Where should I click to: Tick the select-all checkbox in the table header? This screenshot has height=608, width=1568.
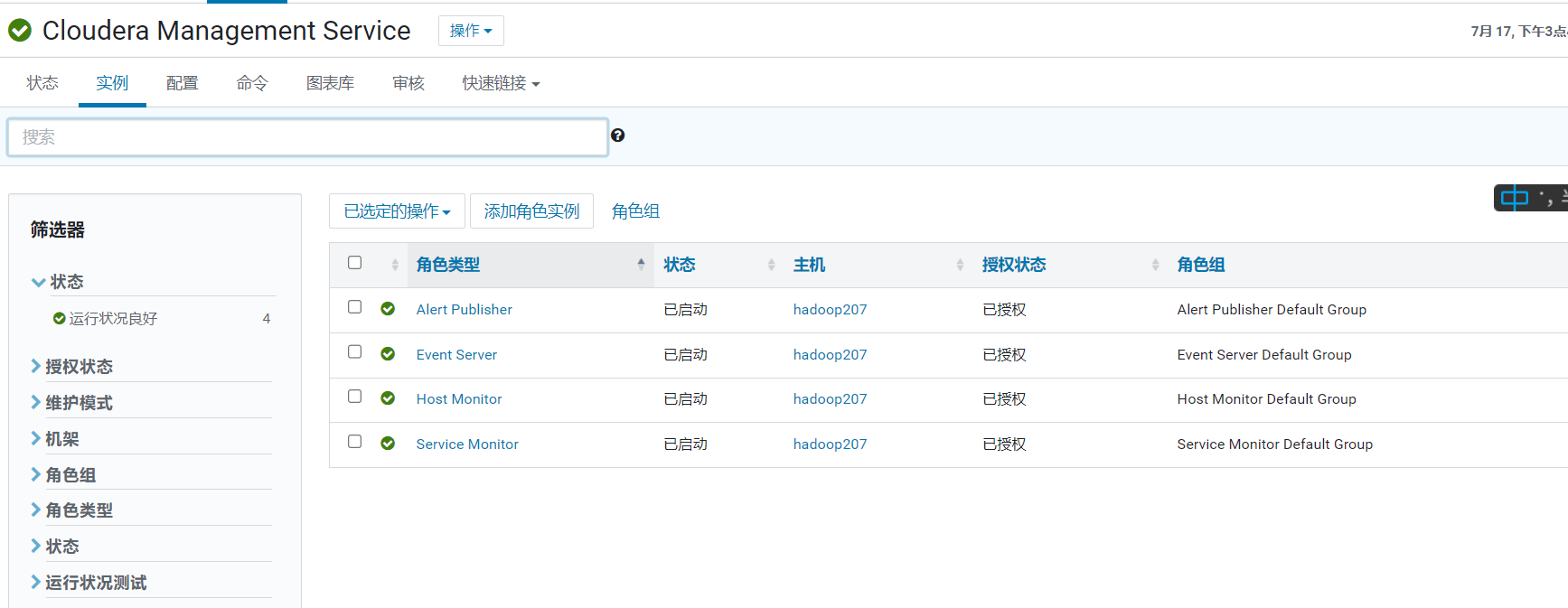point(355,263)
